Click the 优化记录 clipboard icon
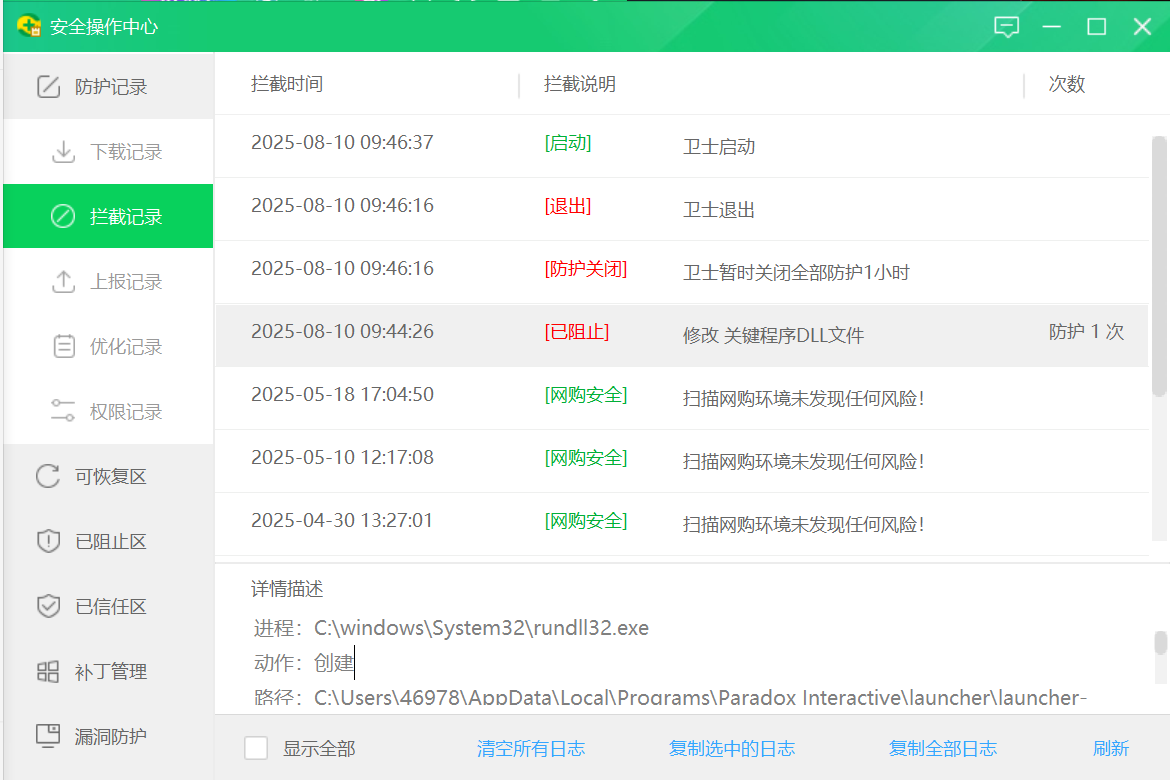 tap(63, 347)
